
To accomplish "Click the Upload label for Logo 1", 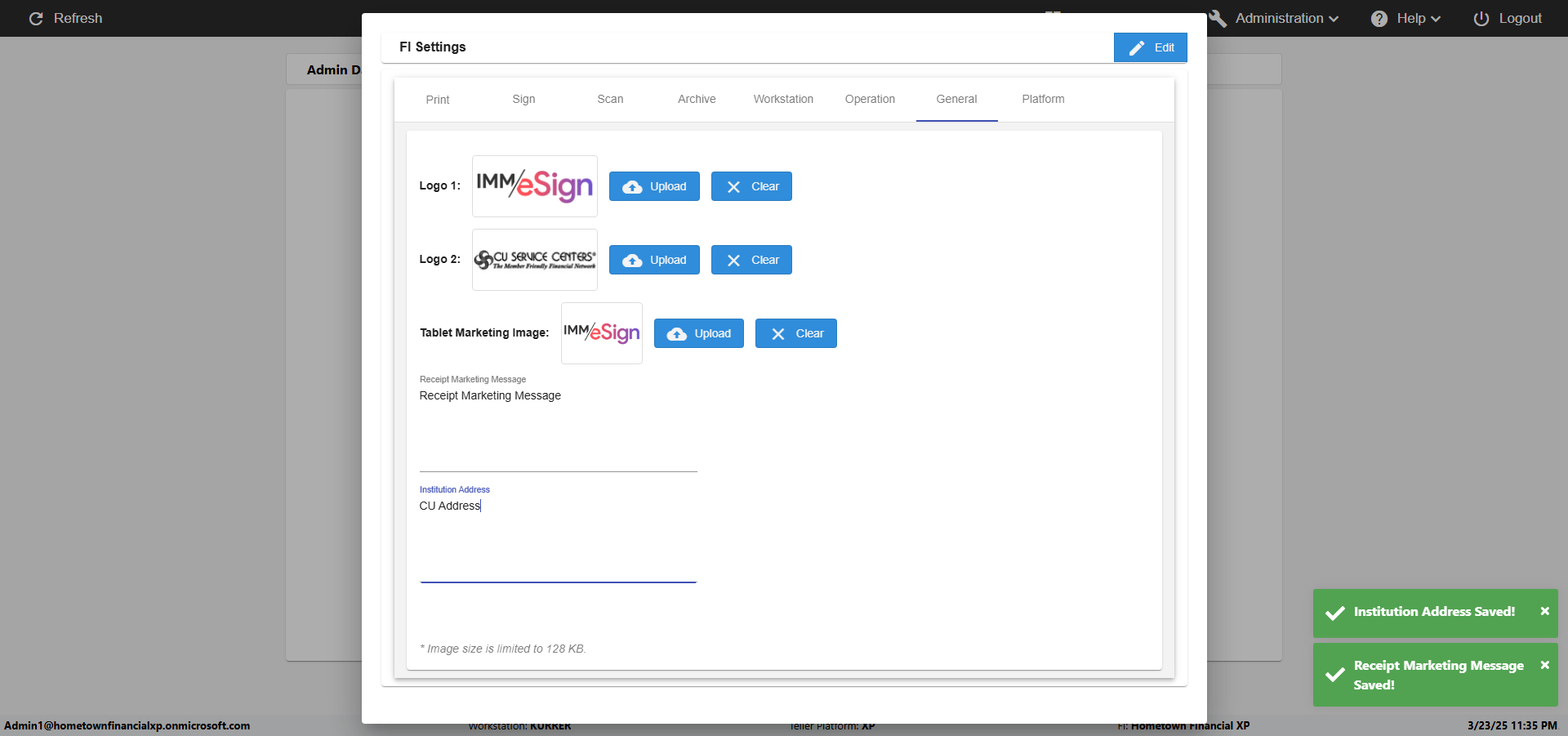I will [x=668, y=186].
